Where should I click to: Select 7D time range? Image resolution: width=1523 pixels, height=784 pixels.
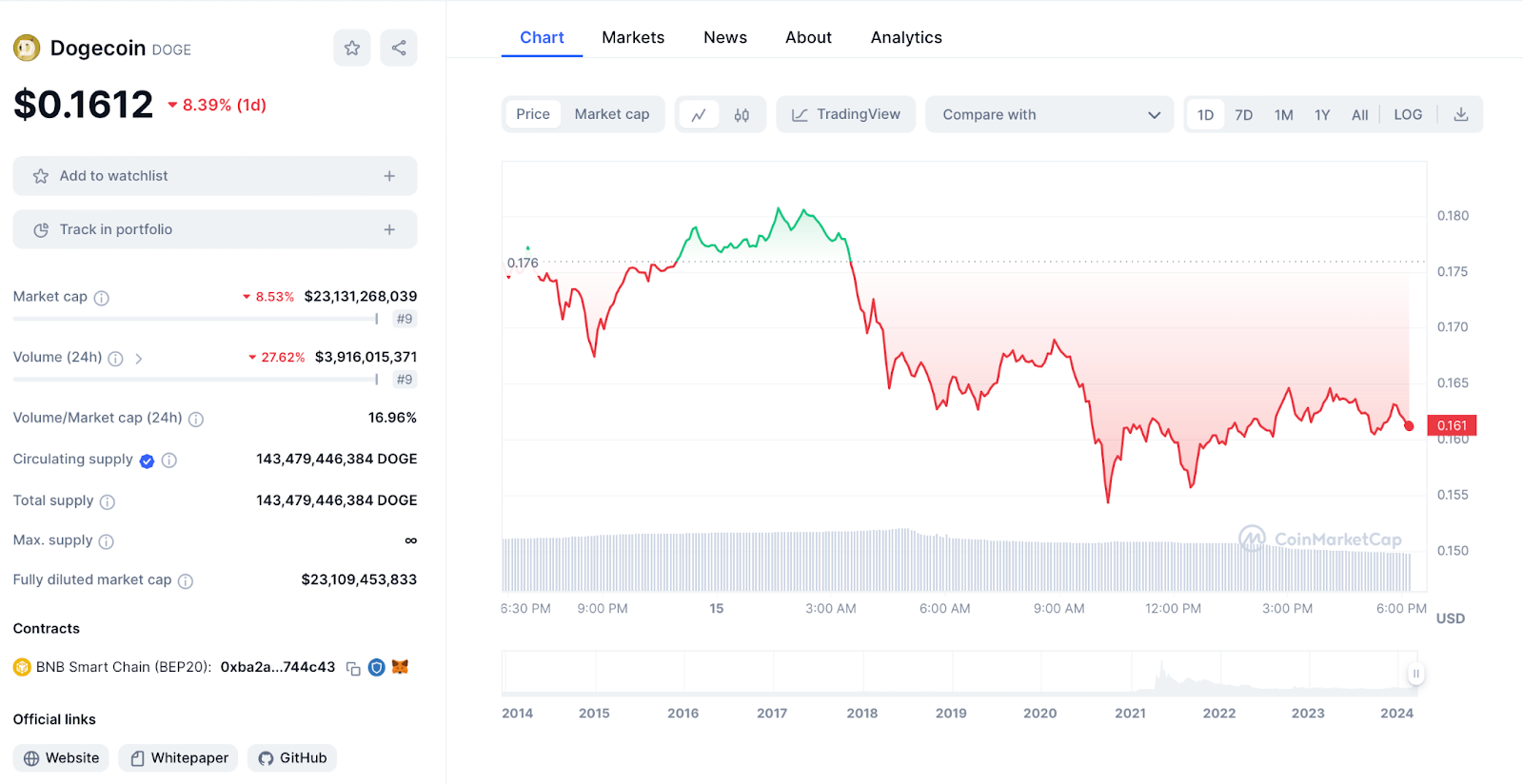point(1244,115)
